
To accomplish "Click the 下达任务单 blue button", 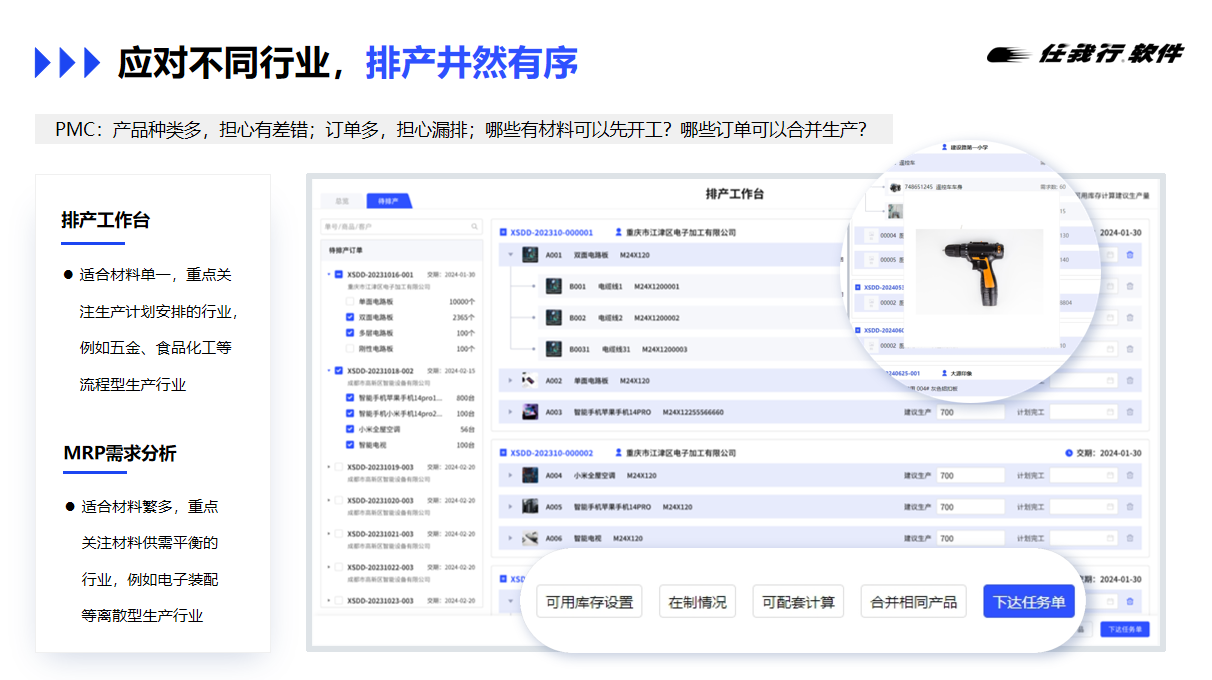I will (1028, 602).
